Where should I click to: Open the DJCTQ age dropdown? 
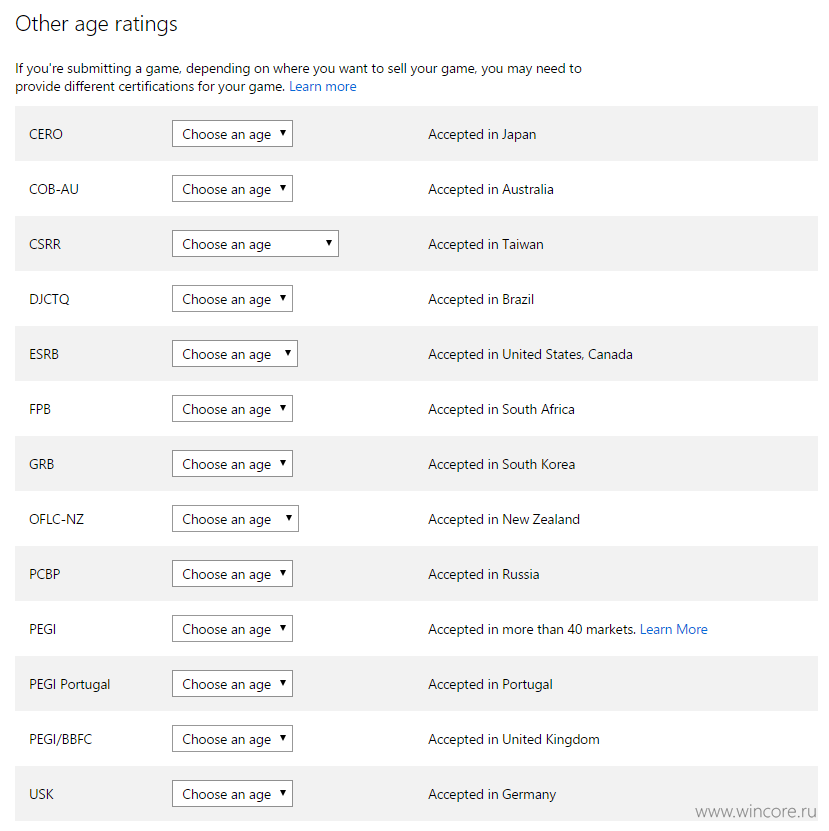[232, 299]
